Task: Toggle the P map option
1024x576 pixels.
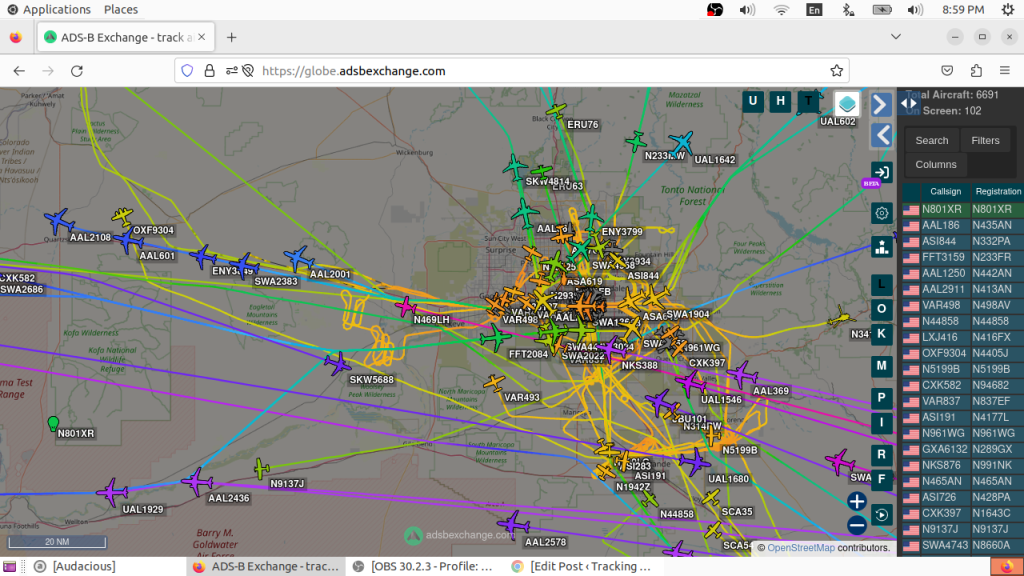Action: pos(881,398)
